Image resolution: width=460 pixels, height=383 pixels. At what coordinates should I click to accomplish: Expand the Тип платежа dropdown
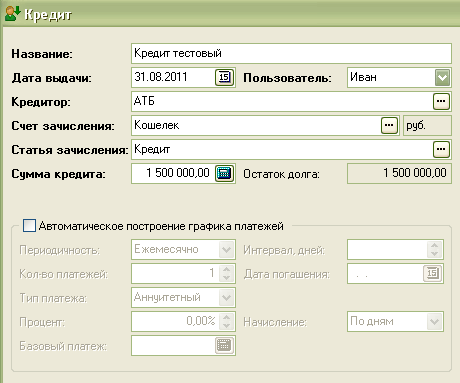tap(227, 297)
